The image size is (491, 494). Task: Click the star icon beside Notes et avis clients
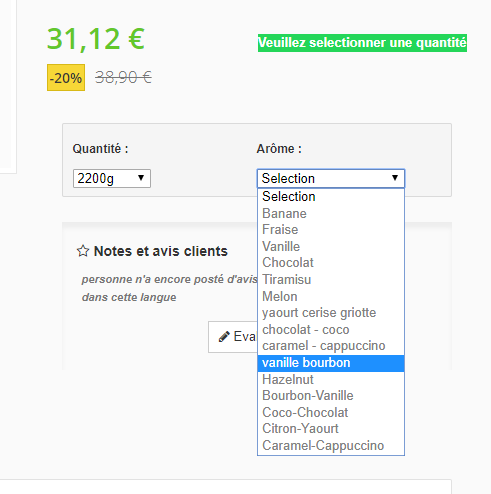point(83,251)
